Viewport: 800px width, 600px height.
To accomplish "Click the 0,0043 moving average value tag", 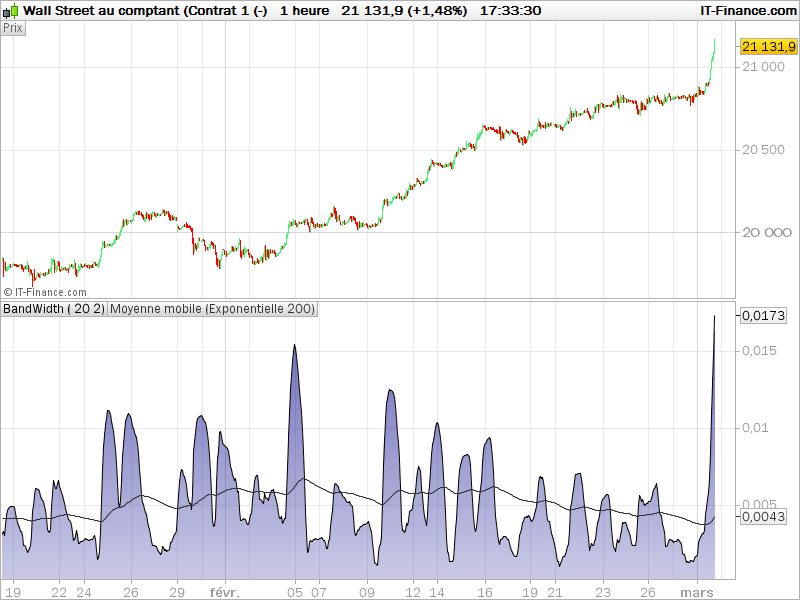I will [x=763, y=516].
